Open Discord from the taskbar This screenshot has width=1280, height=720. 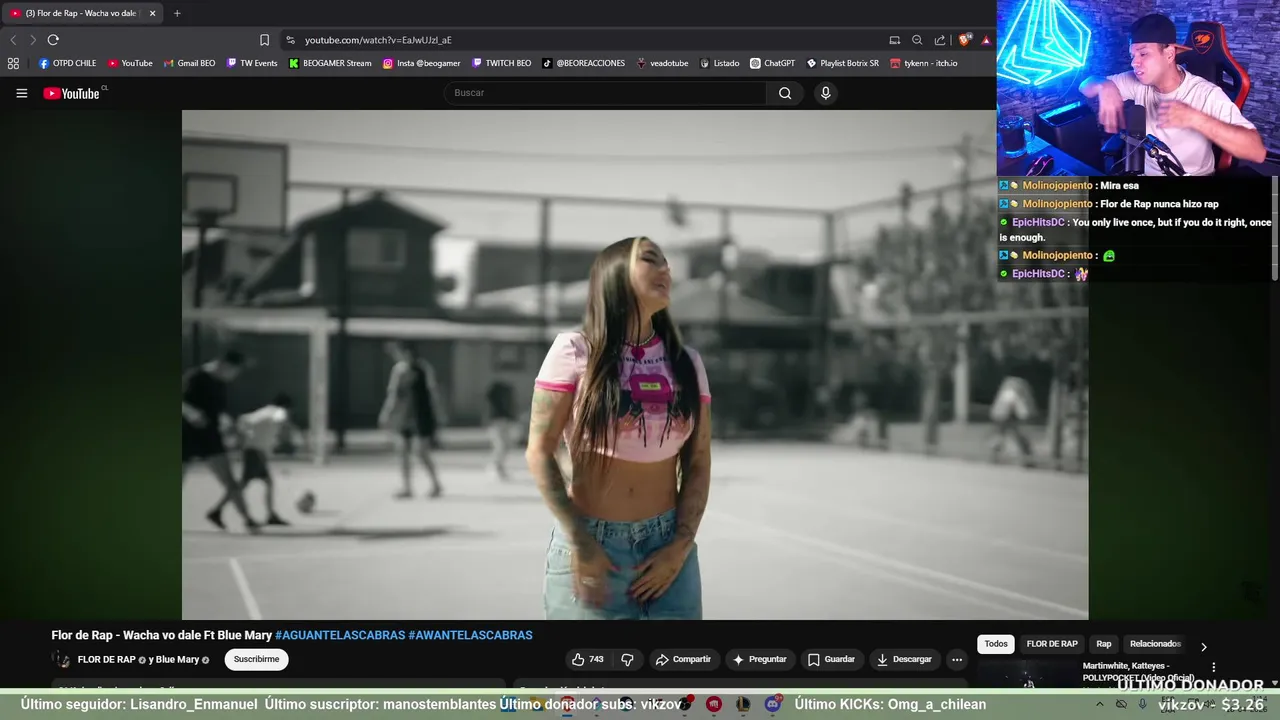coord(772,704)
